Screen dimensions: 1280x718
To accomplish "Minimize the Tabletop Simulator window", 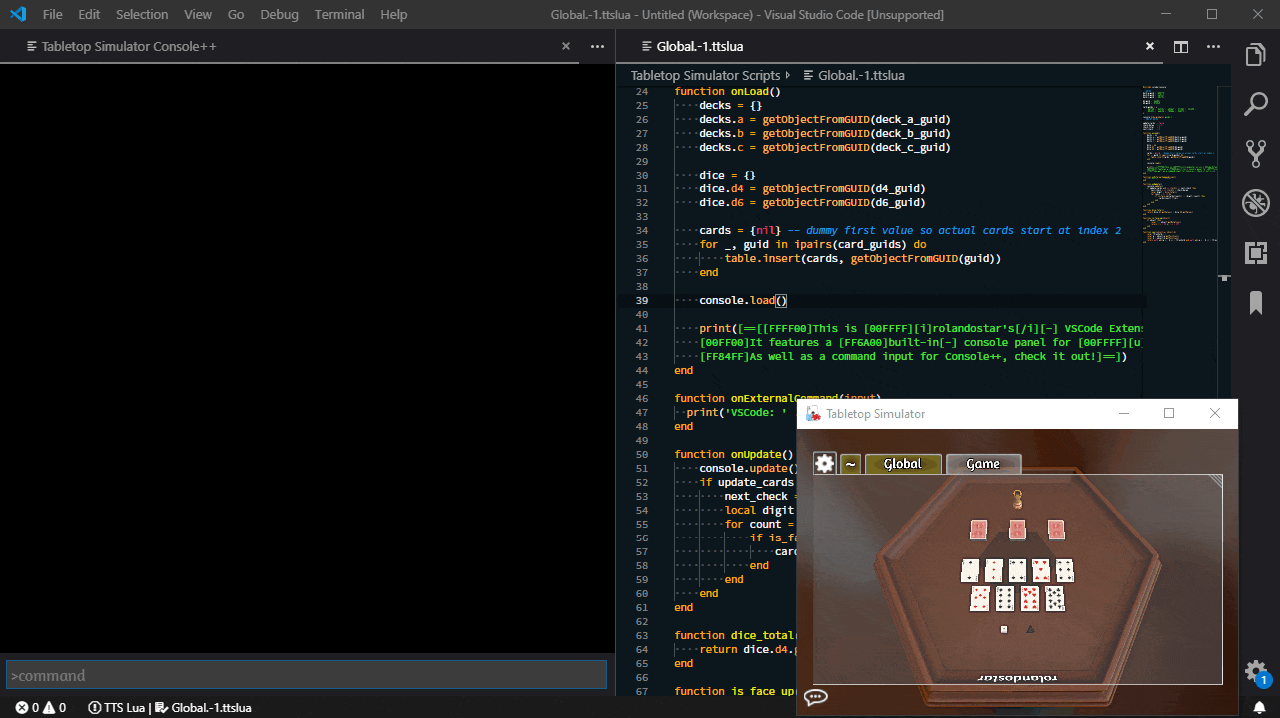I will click(1124, 413).
